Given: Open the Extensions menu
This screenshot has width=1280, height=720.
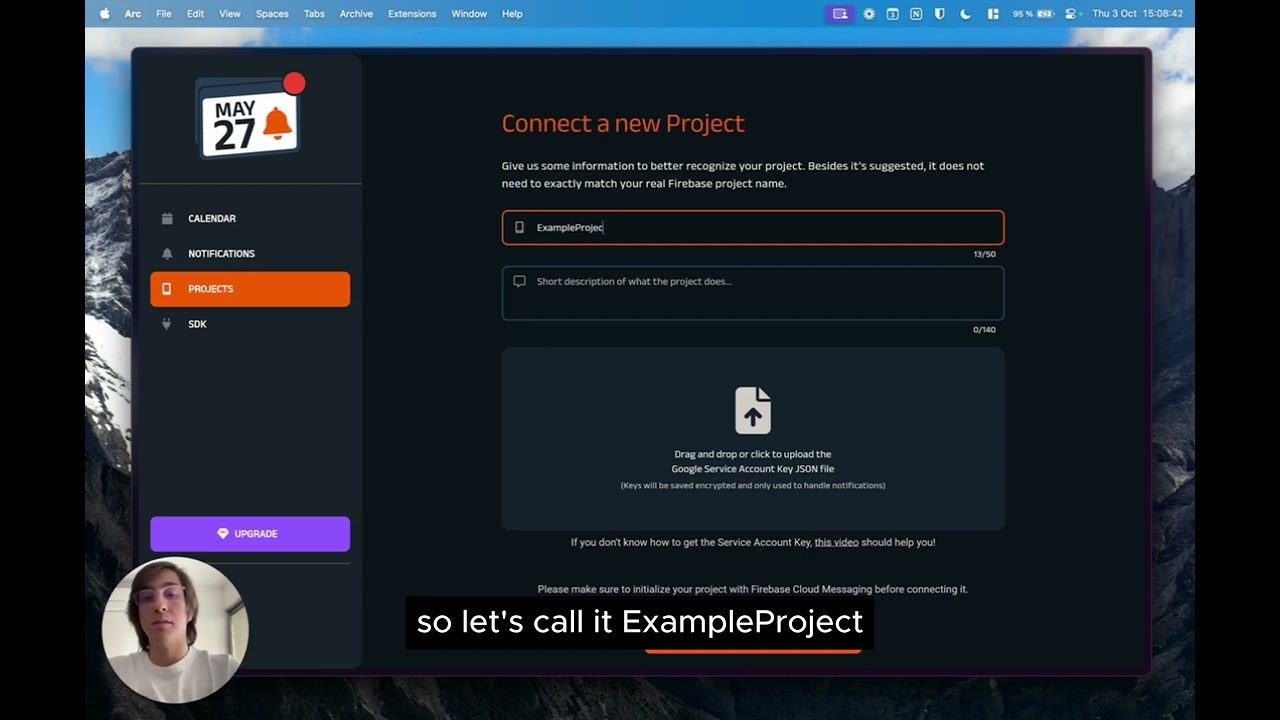Looking at the screenshot, I should (412, 14).
